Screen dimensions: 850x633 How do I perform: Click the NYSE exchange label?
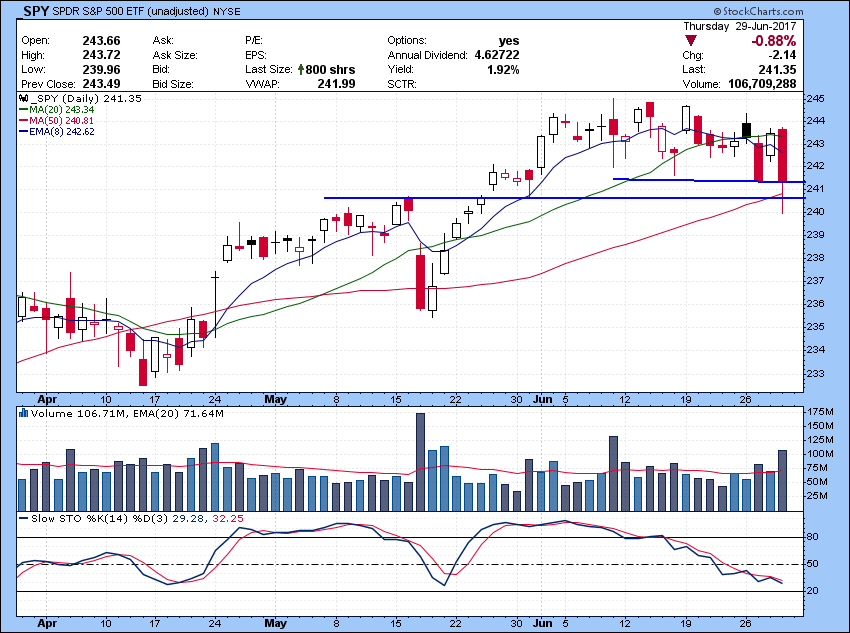227,11
